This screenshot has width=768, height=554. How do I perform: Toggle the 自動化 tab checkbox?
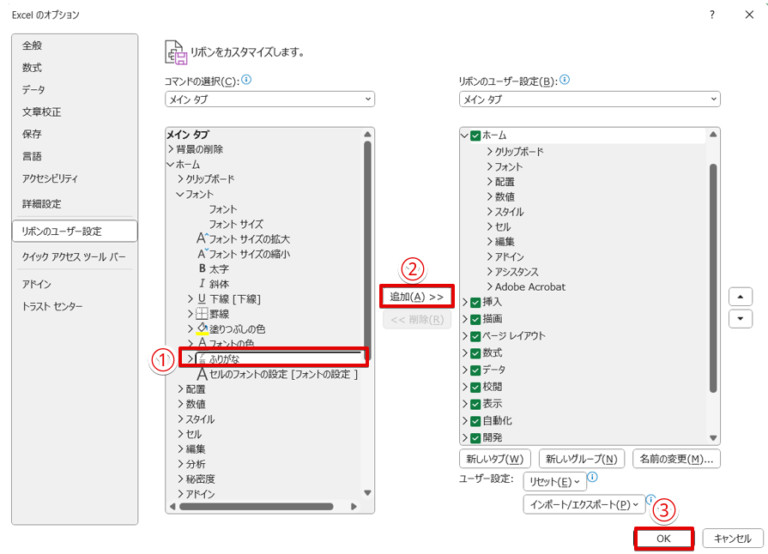475,421
